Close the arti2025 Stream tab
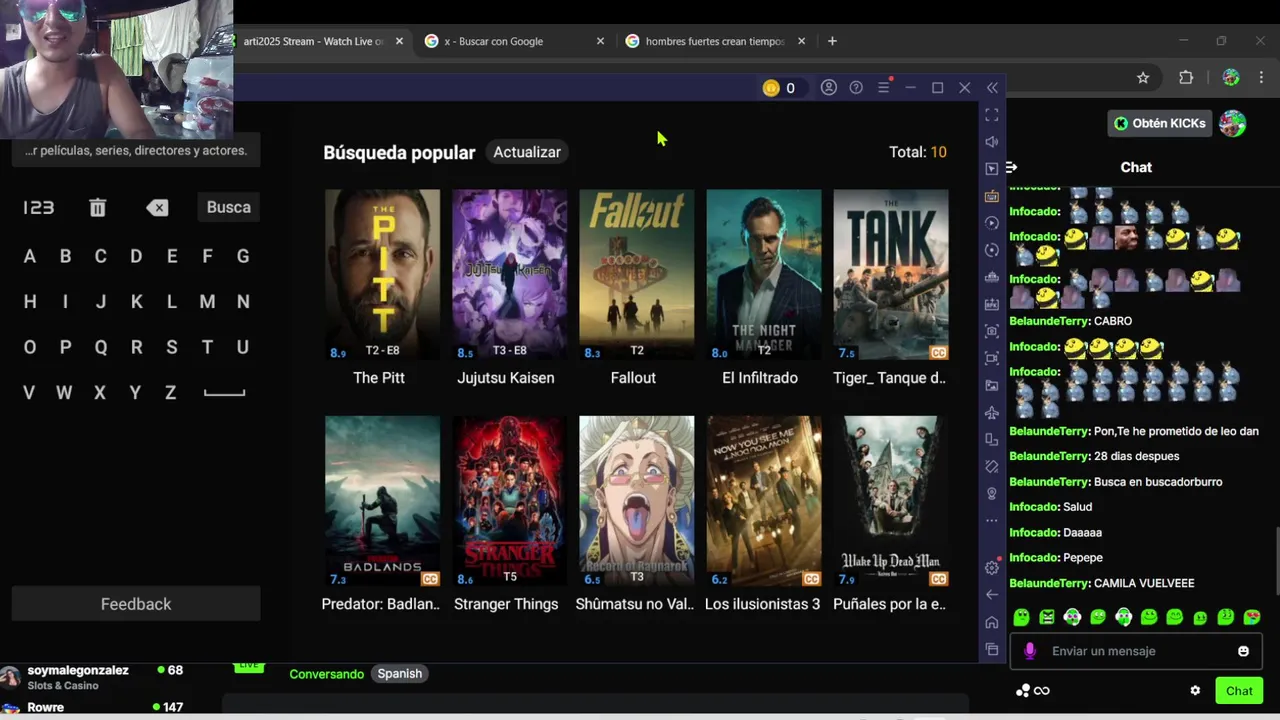The width and height of the screenshot is (1280, 720). pos(399,41)
